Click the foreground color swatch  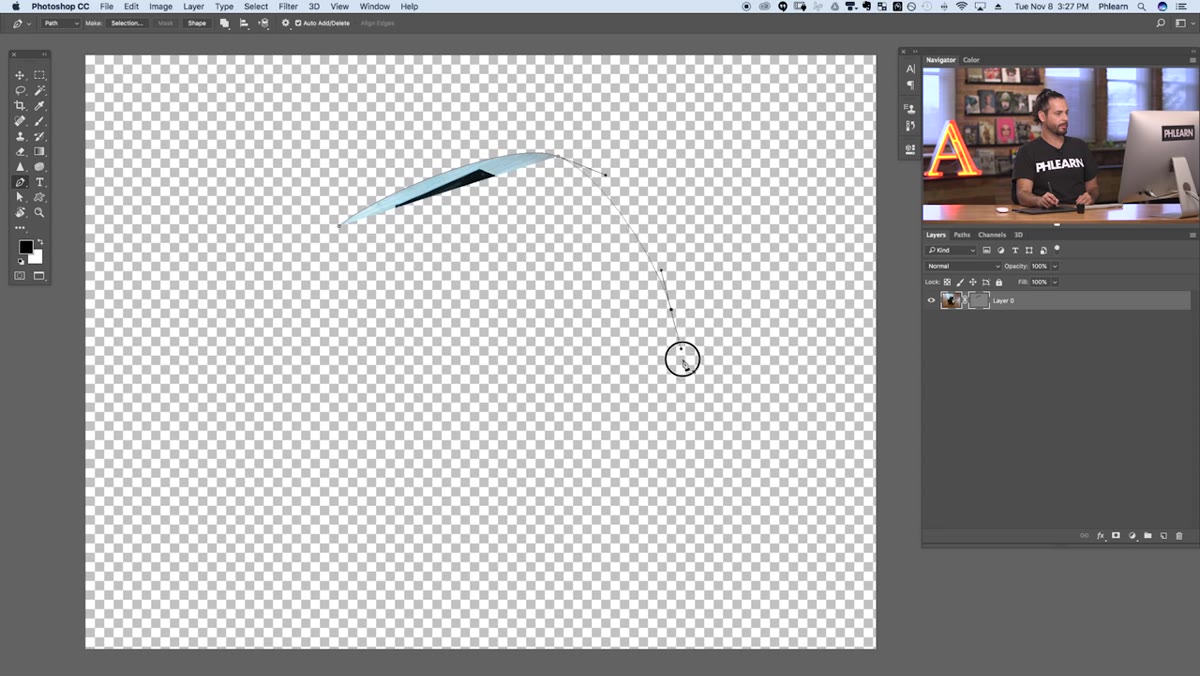point(25,247)
